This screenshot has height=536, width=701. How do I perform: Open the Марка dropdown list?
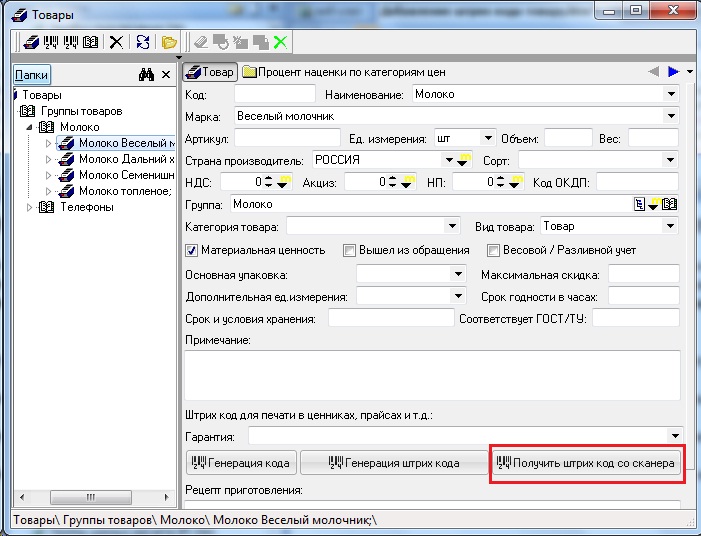(x=671, y=116)
